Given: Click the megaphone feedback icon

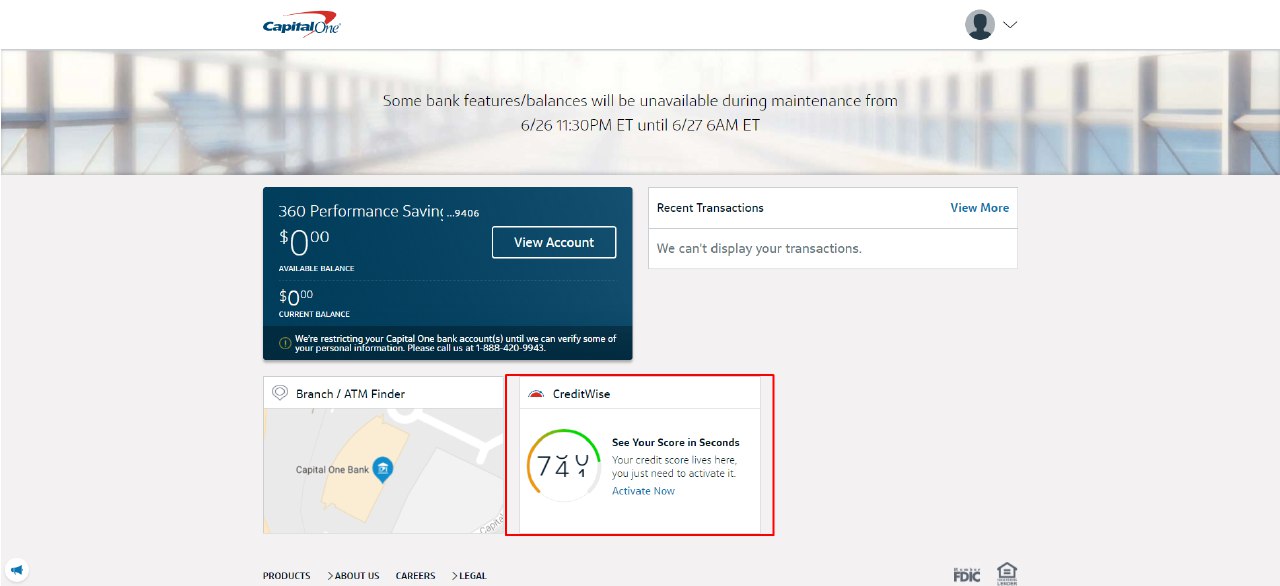Looking at the screenshot, I should (15, 571).
